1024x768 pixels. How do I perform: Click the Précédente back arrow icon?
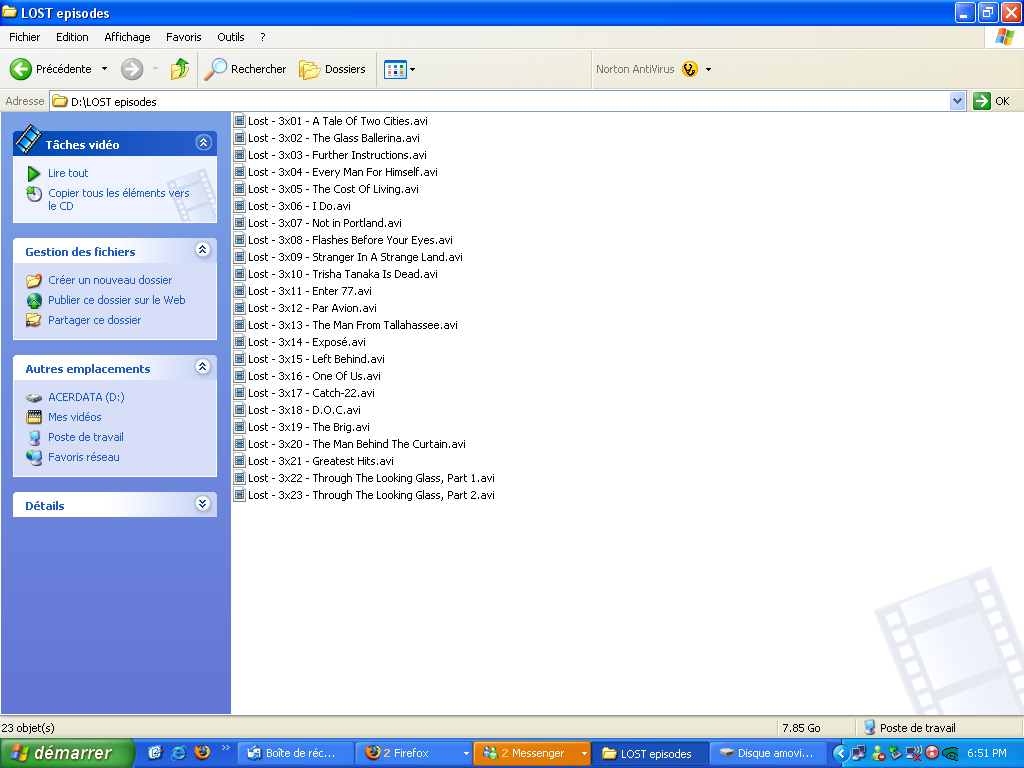[x=21, y=69]
